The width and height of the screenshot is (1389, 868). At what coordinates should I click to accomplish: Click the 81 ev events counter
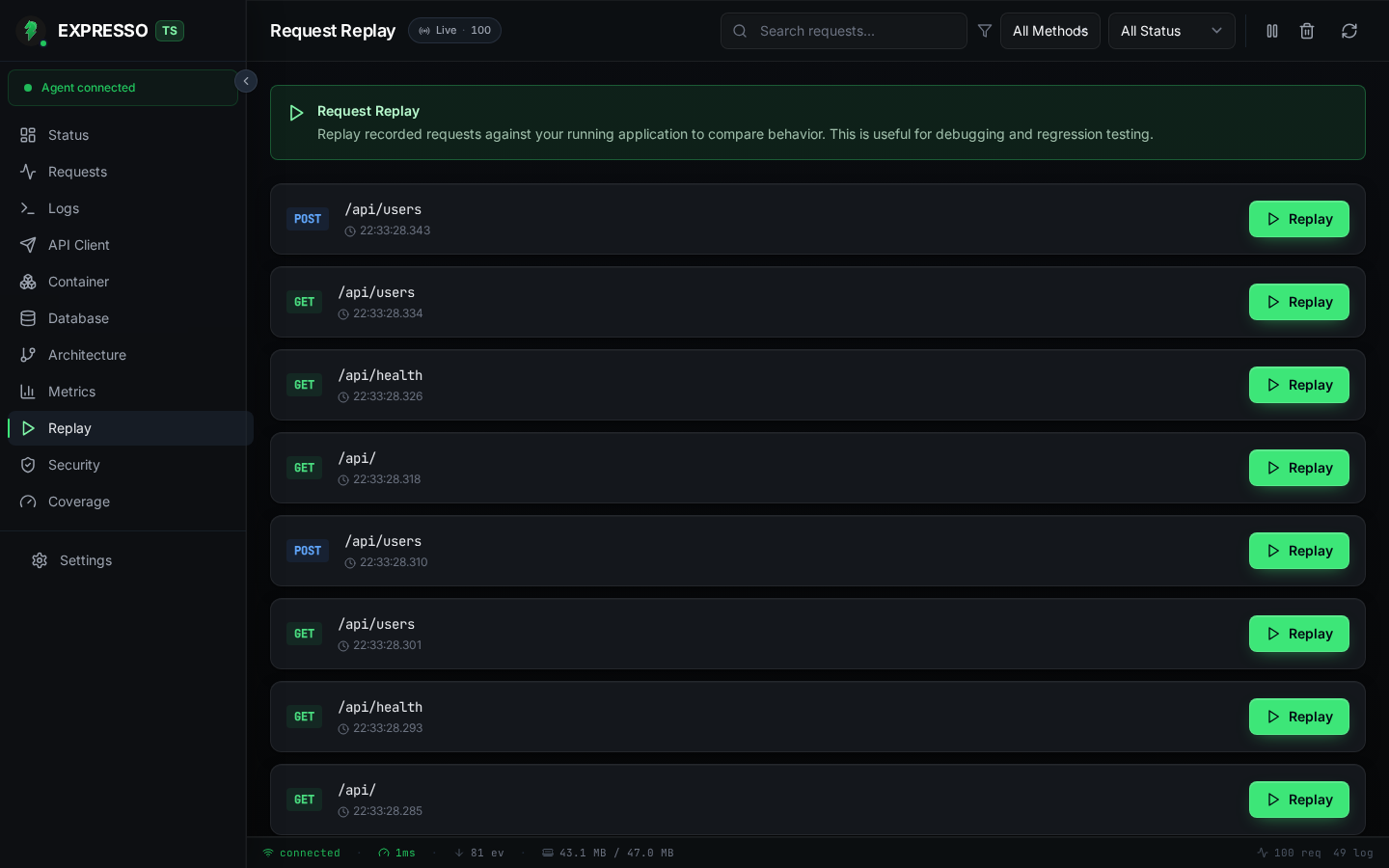click(x=479, y=853)
